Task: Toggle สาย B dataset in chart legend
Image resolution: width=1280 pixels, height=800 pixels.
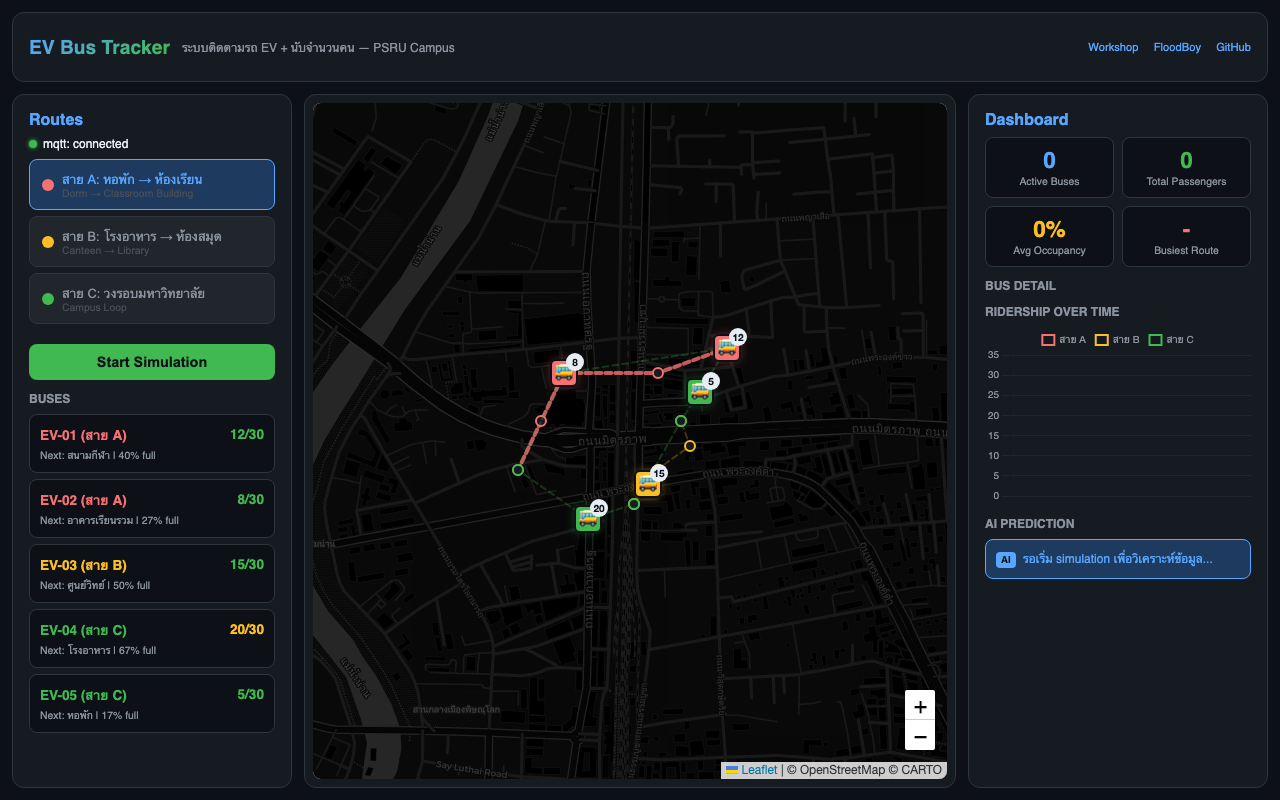Action: click(1116, 340)
